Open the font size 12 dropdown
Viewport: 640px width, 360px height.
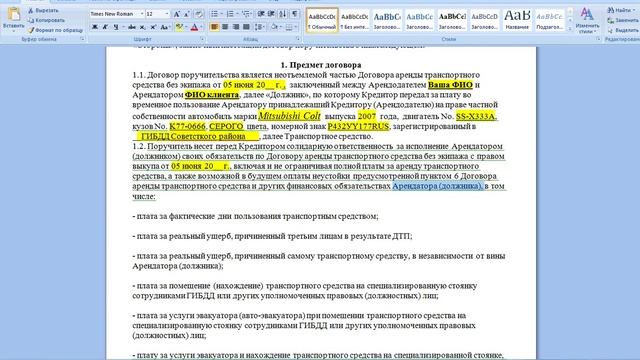[x=167, y=14]
